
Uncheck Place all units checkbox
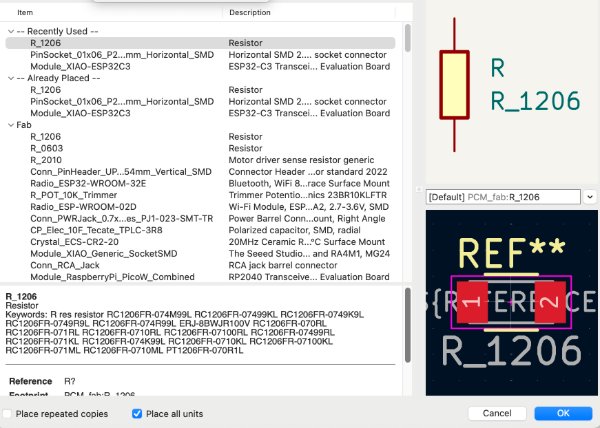tap(137, 413)
